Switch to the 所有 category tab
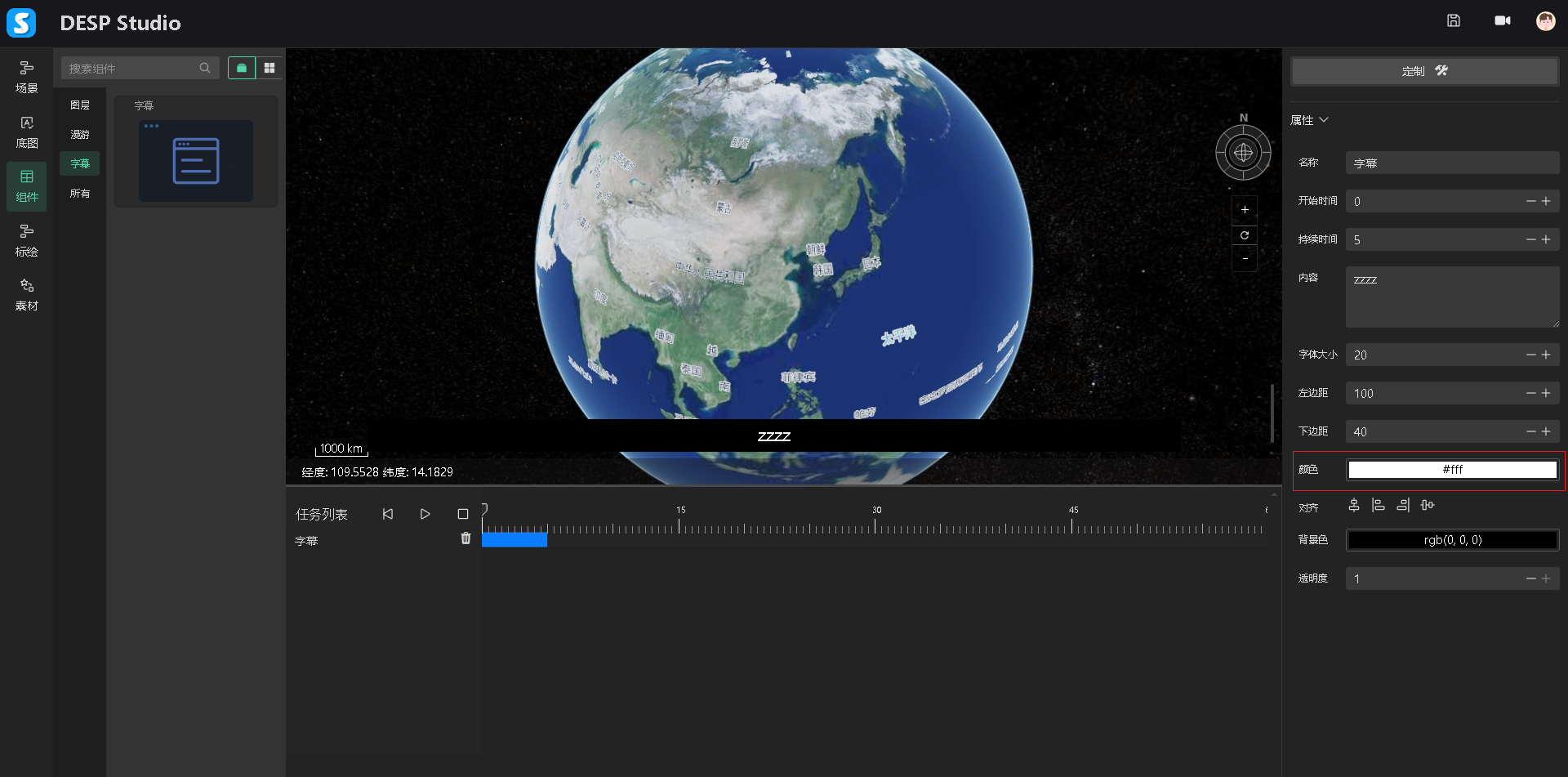Screen dimensions: 1568x777 coord(80,194)
